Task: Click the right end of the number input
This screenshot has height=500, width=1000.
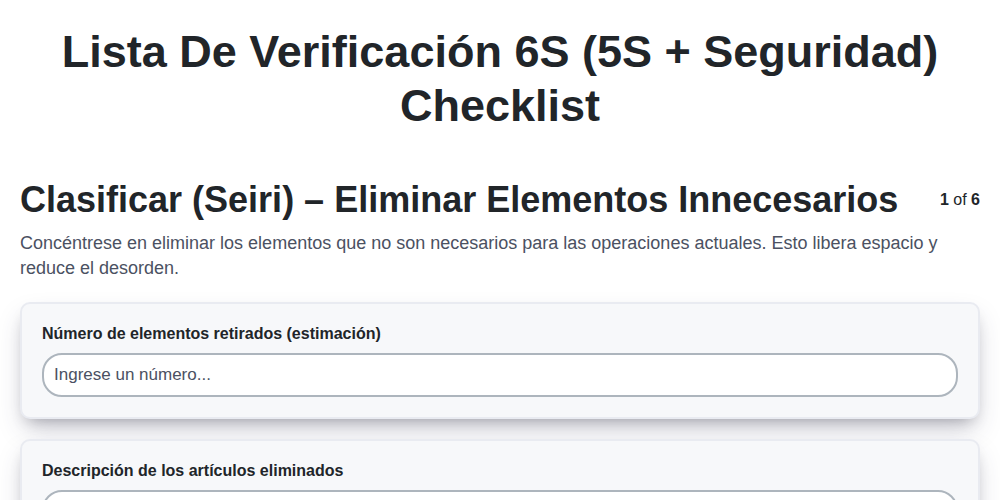Action: (x=938, y=375)
